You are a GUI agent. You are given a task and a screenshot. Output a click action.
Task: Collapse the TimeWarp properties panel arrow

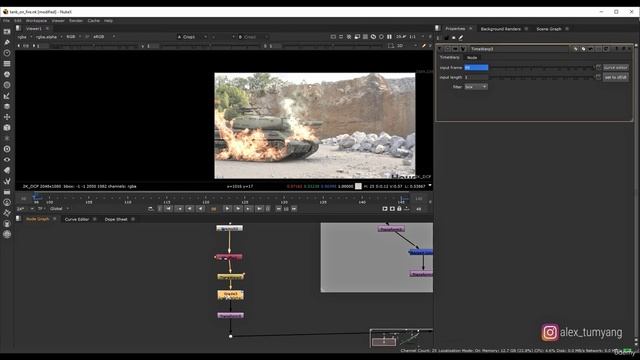click(440, 49)
